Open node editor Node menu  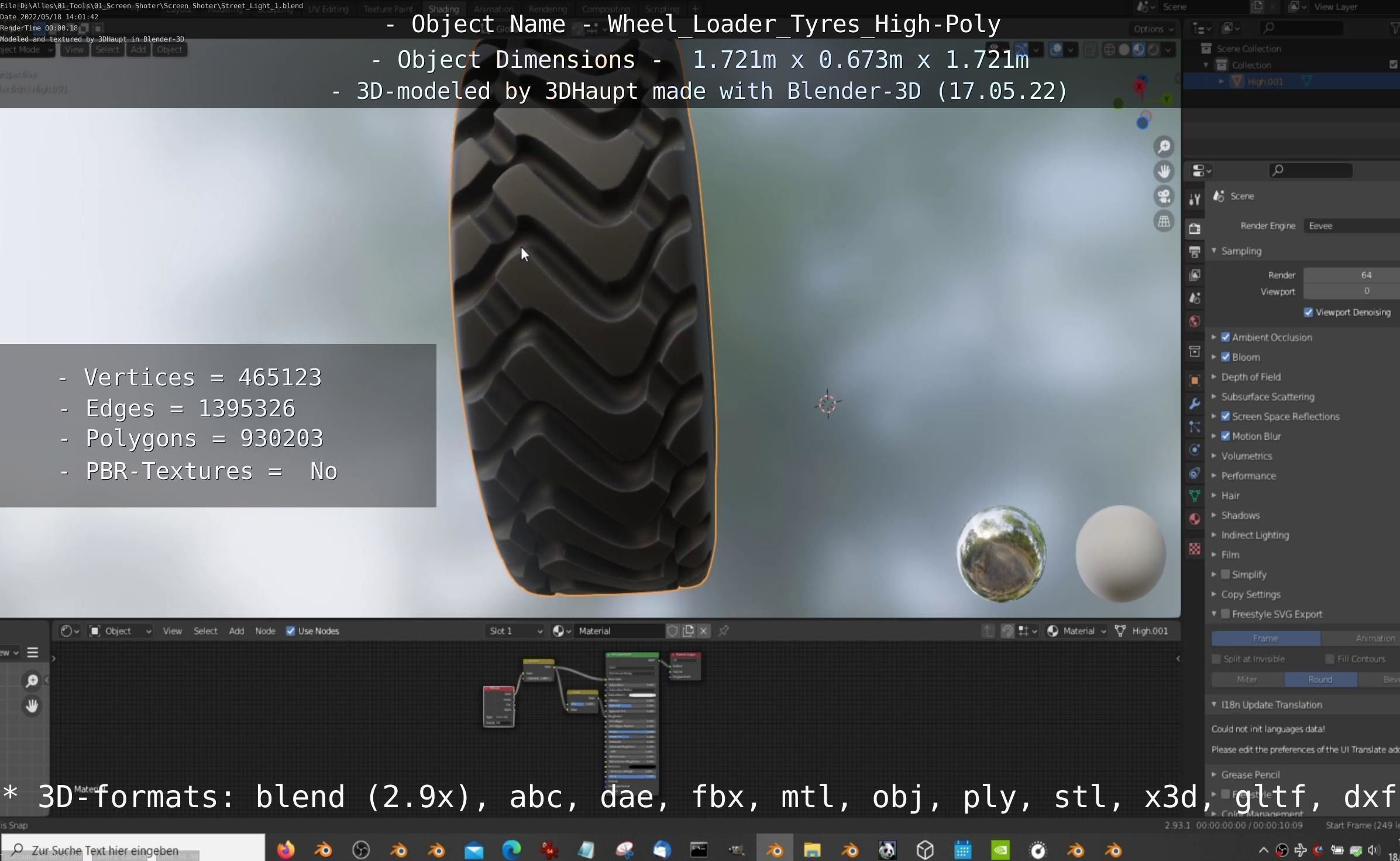pyautogui.click(x=265, y=631)
